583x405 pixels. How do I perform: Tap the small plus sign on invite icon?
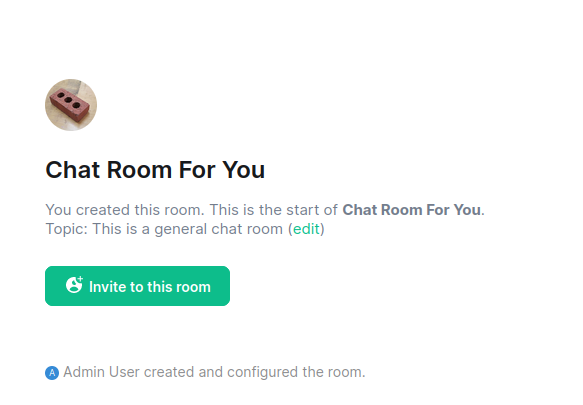click(80, 279)
